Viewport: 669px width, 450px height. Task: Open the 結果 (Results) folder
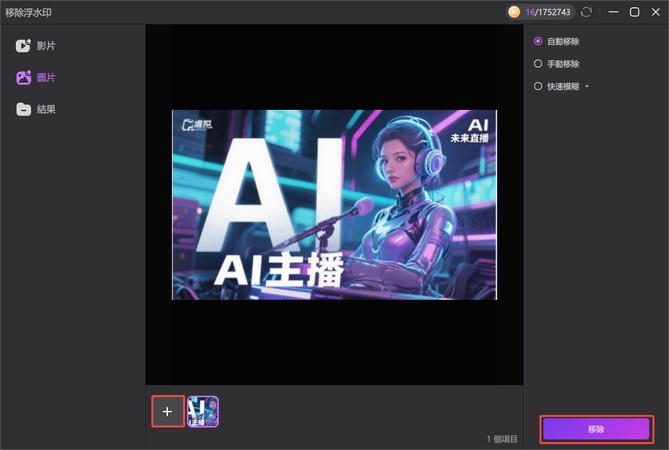[45, 109]
